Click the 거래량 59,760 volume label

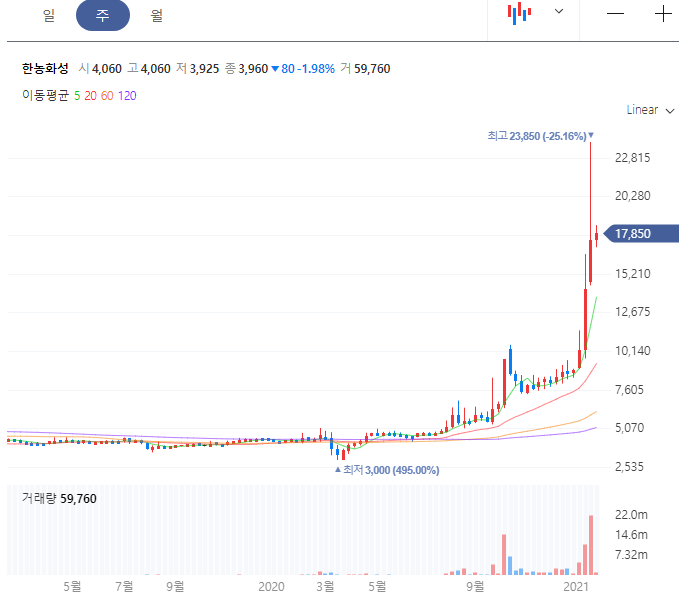pyautogui.click(x=59, y=499)
